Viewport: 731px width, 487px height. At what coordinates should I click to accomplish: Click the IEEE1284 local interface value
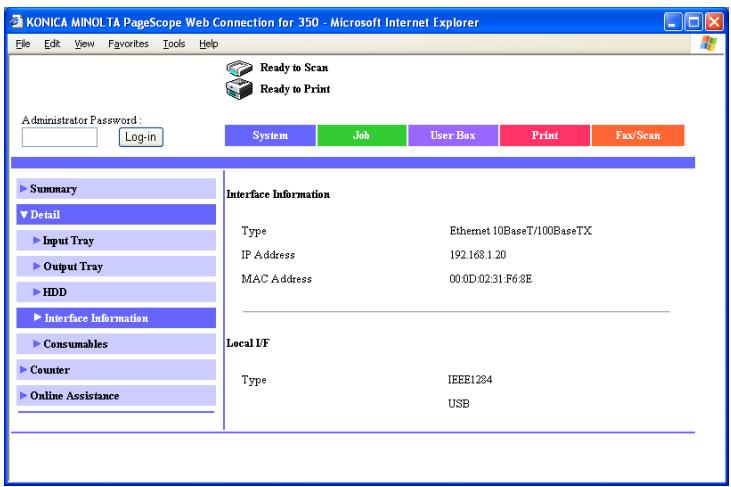(x=470, y=379)
